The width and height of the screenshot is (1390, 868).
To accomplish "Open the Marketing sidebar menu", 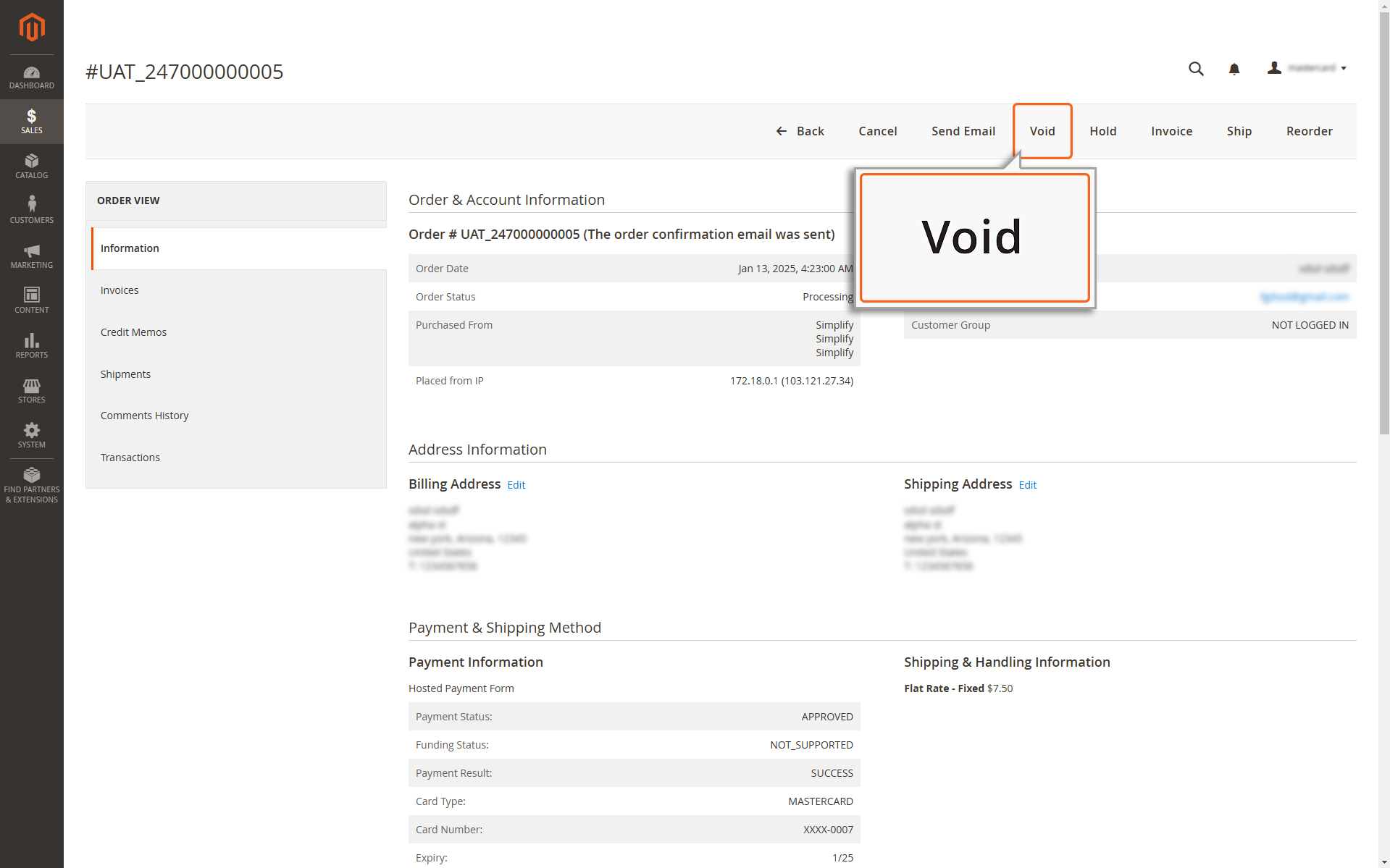I will point(32,256).
